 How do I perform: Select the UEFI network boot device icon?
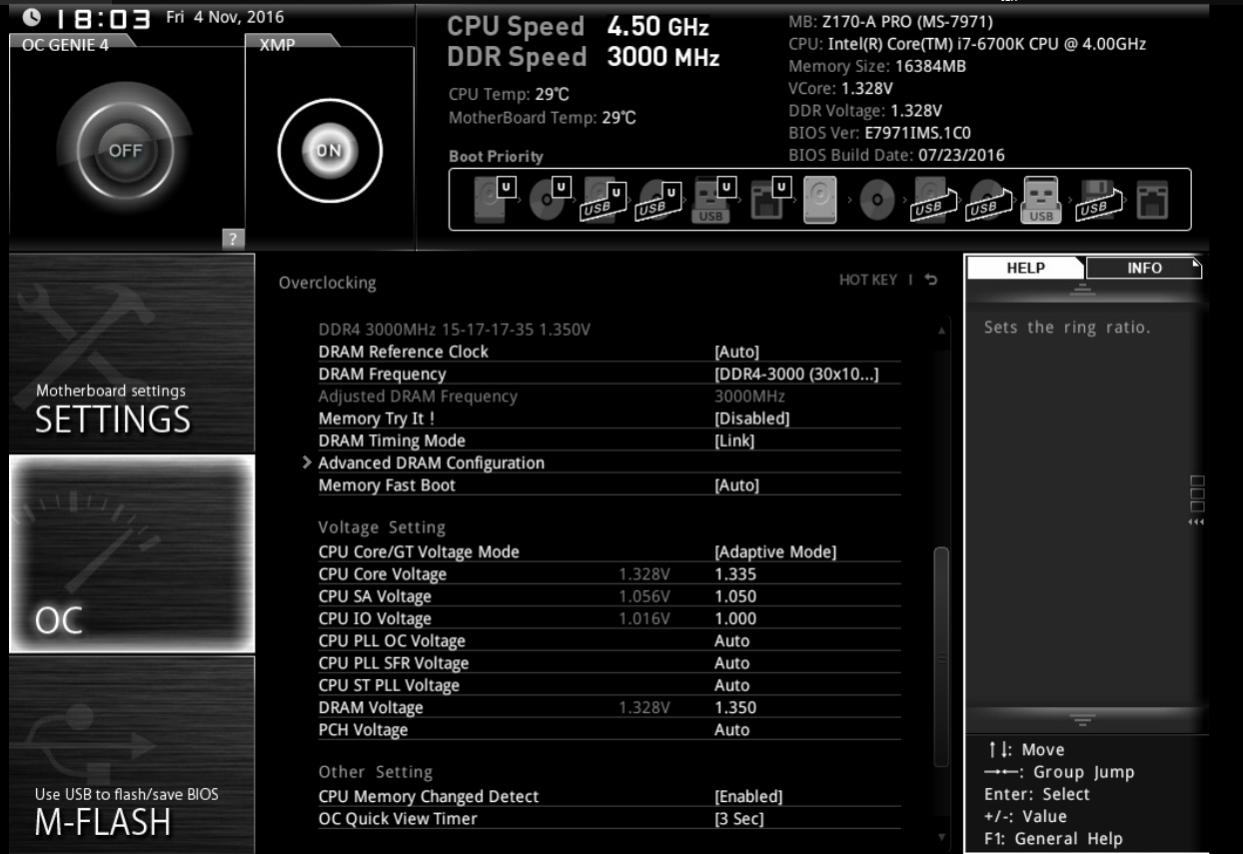point(769,199)
